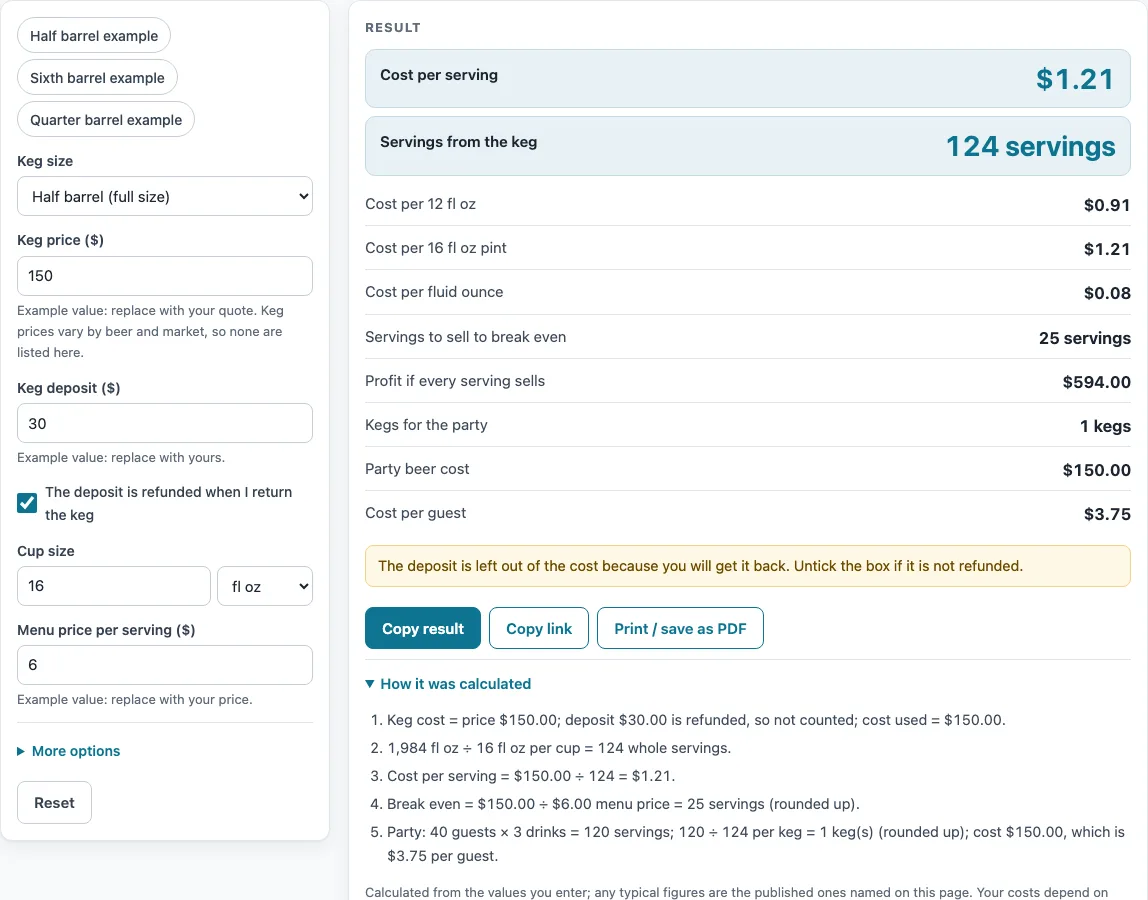Click the Profit if every serving sells label

(x=455, y=381)
